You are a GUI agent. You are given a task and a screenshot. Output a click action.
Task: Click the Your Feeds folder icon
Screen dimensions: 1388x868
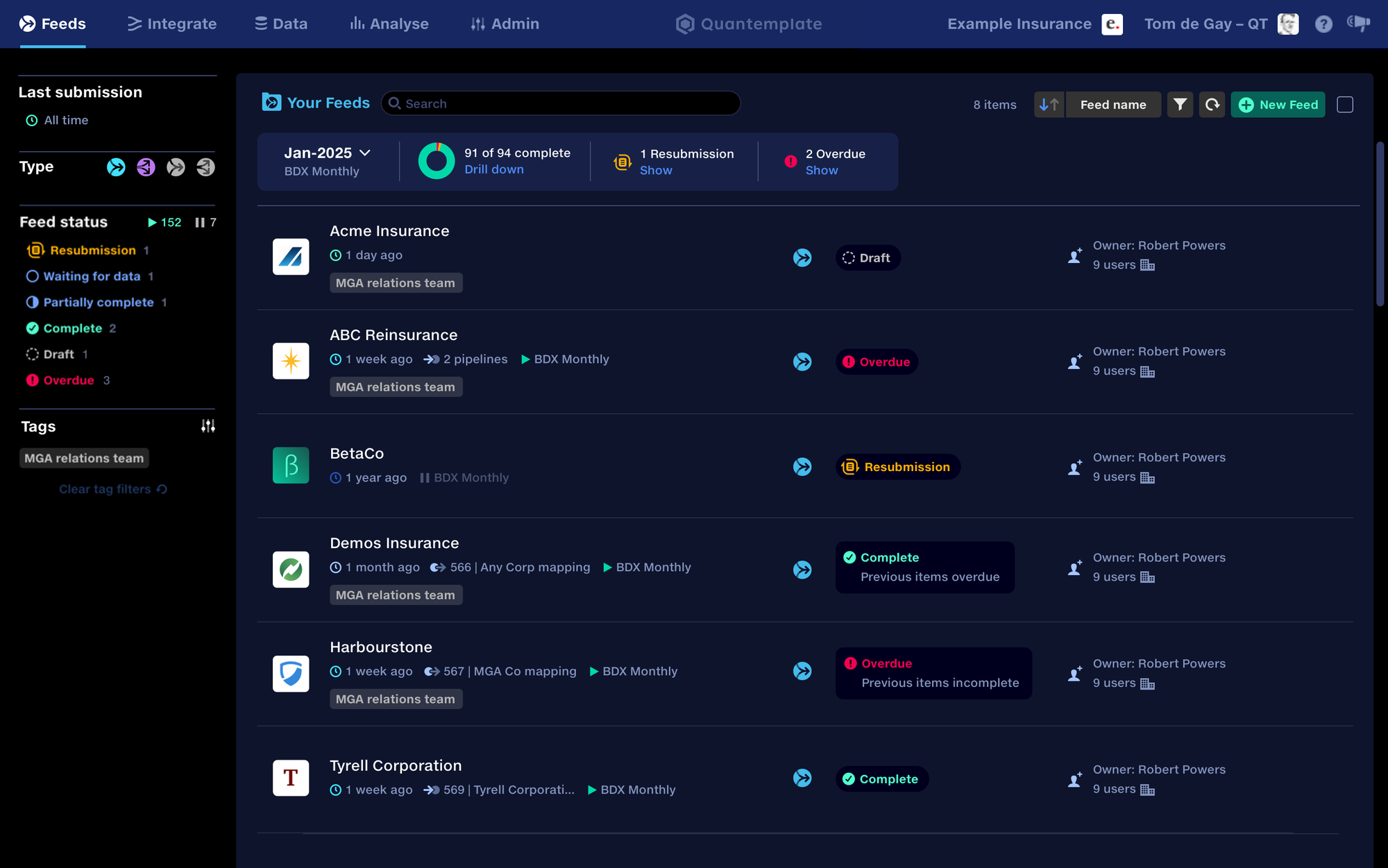click(271, 103)
